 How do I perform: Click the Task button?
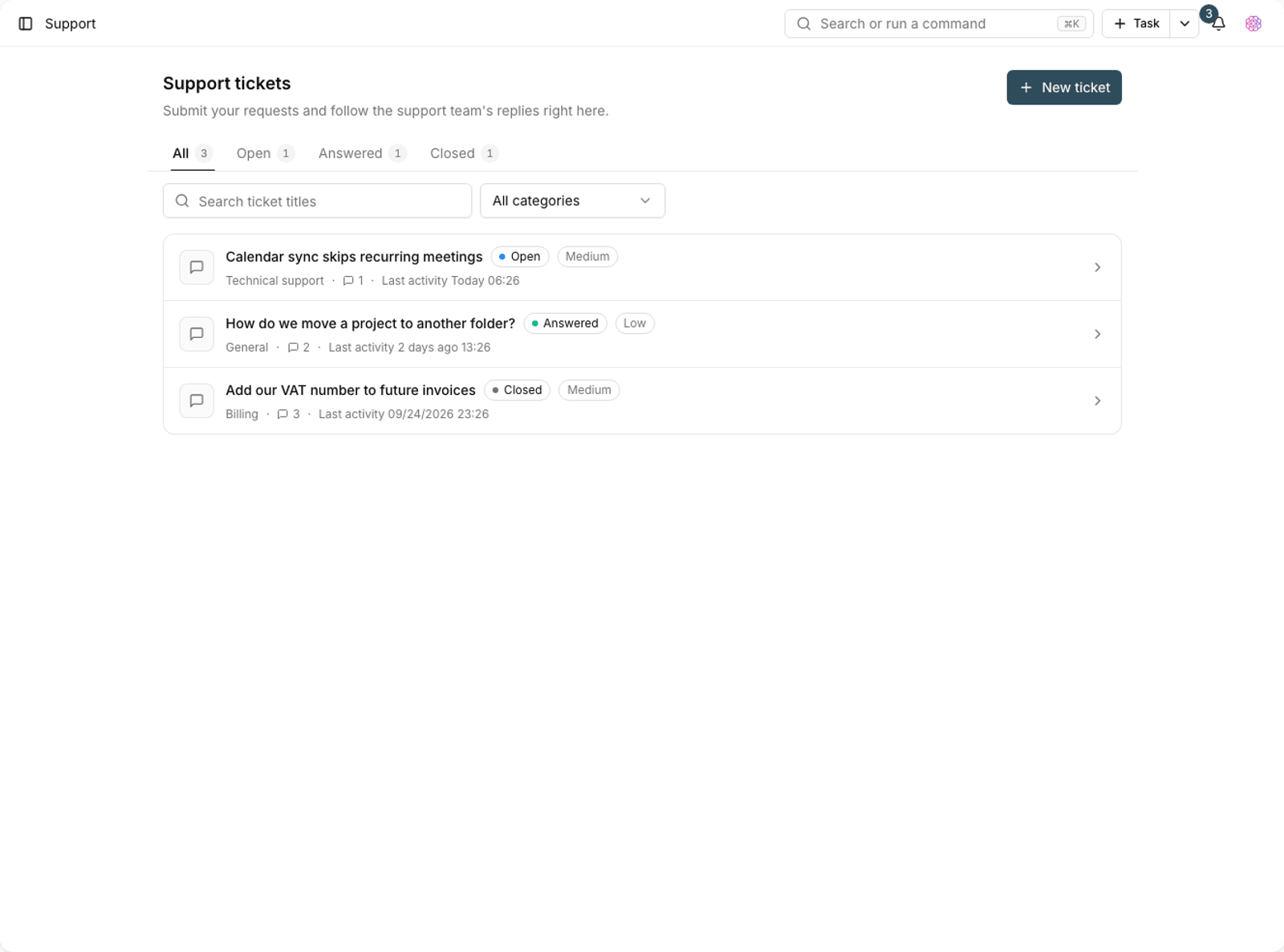click(1136, 23)
